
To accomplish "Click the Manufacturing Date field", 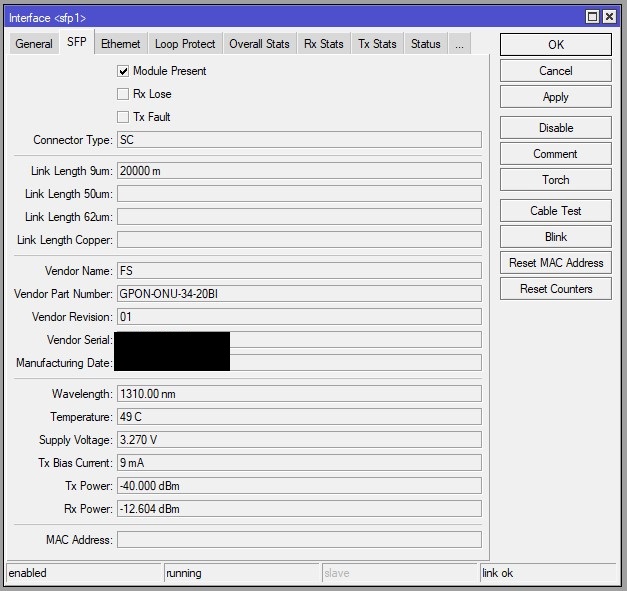I will pos(299,363).
